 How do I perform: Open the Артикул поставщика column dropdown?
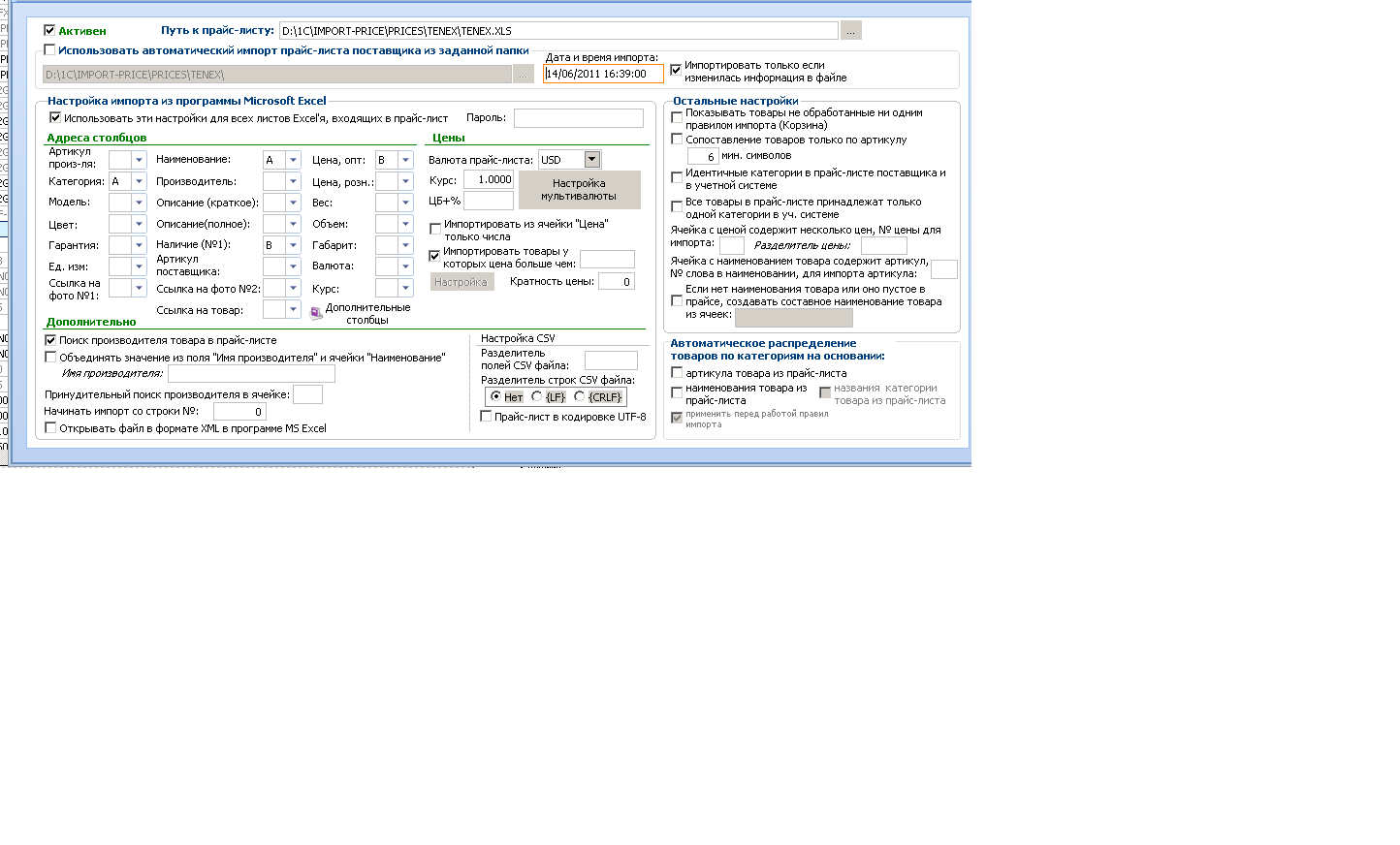coord(293,266)
